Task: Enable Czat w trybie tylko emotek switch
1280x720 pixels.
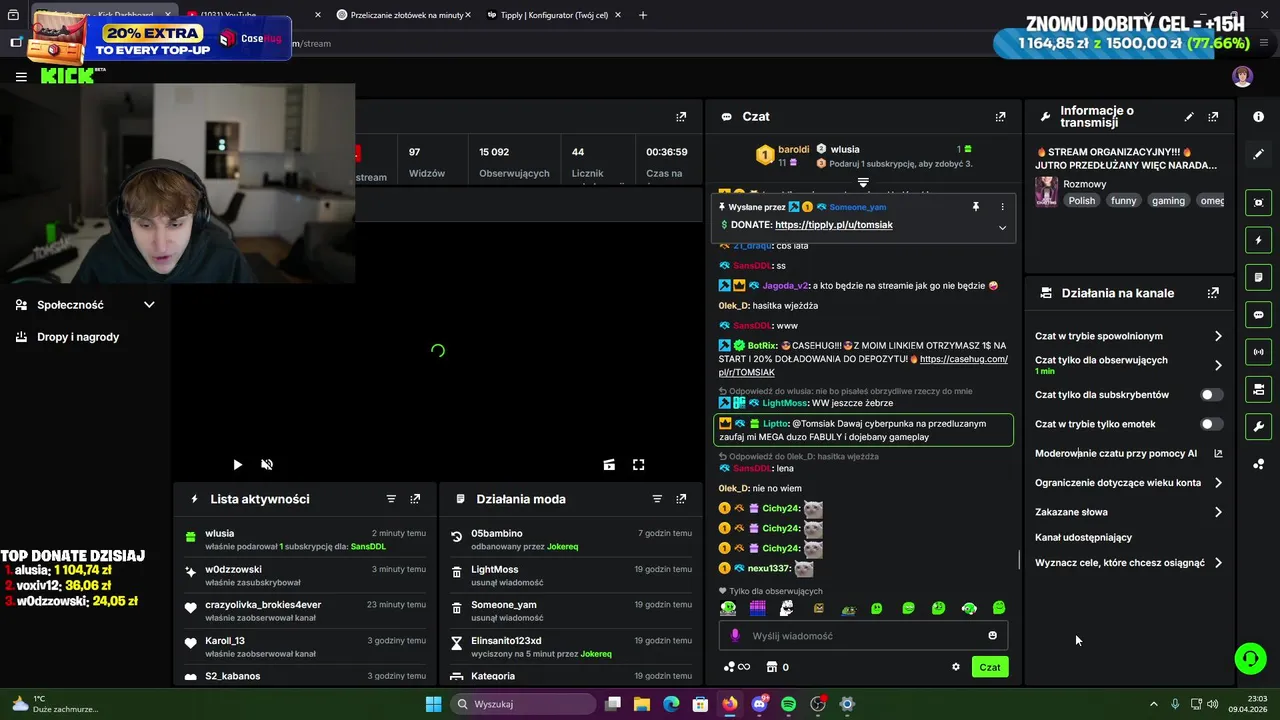Action: [x=1211, y=424]
